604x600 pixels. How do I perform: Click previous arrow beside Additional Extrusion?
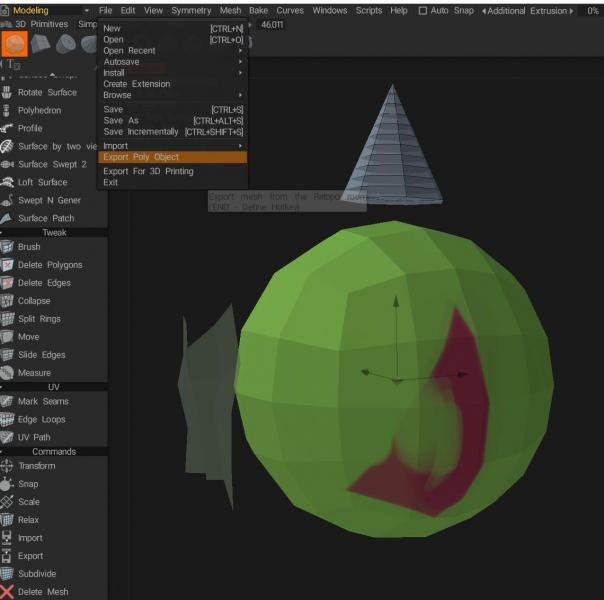coord(484,11)
